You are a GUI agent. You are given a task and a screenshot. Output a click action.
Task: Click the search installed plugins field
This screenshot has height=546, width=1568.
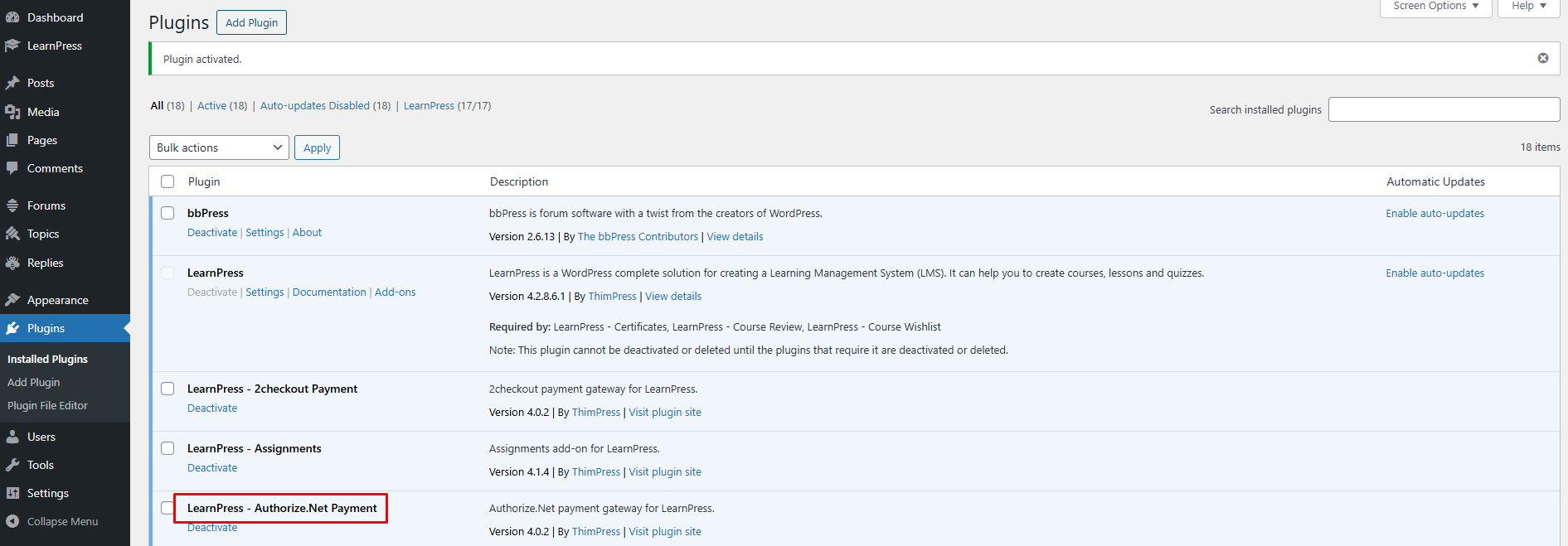tap(1444, 109)
